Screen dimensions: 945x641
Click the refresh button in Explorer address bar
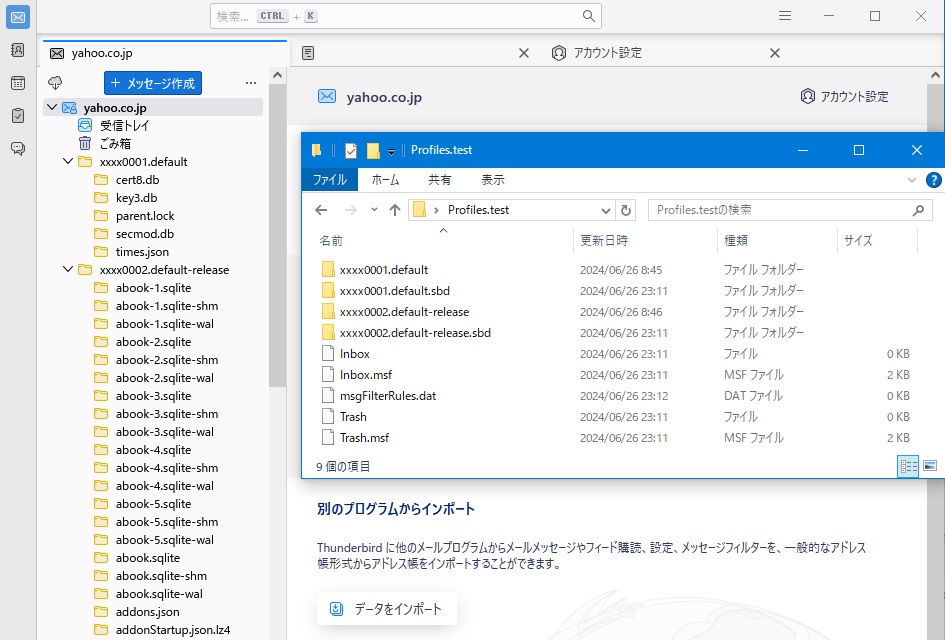(x=627, y=210)
